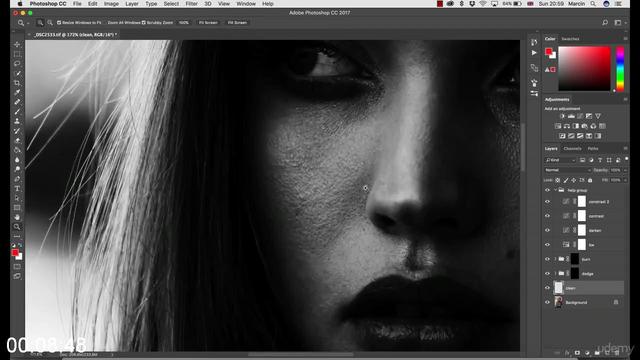This screenshot has height=360, width=640.
Task: Hide the Background layer
Action: coord(547,302)
